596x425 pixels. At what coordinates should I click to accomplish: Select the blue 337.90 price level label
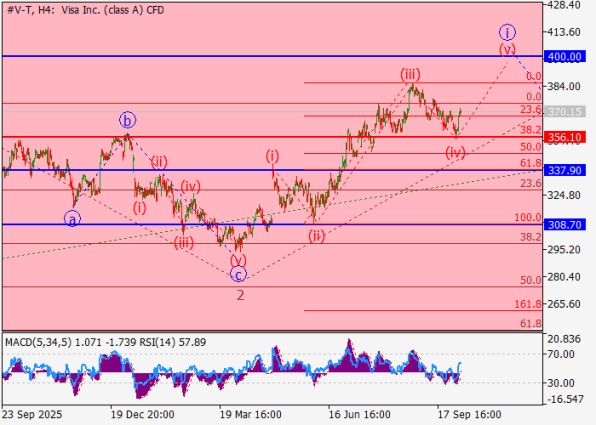[564, 170]
